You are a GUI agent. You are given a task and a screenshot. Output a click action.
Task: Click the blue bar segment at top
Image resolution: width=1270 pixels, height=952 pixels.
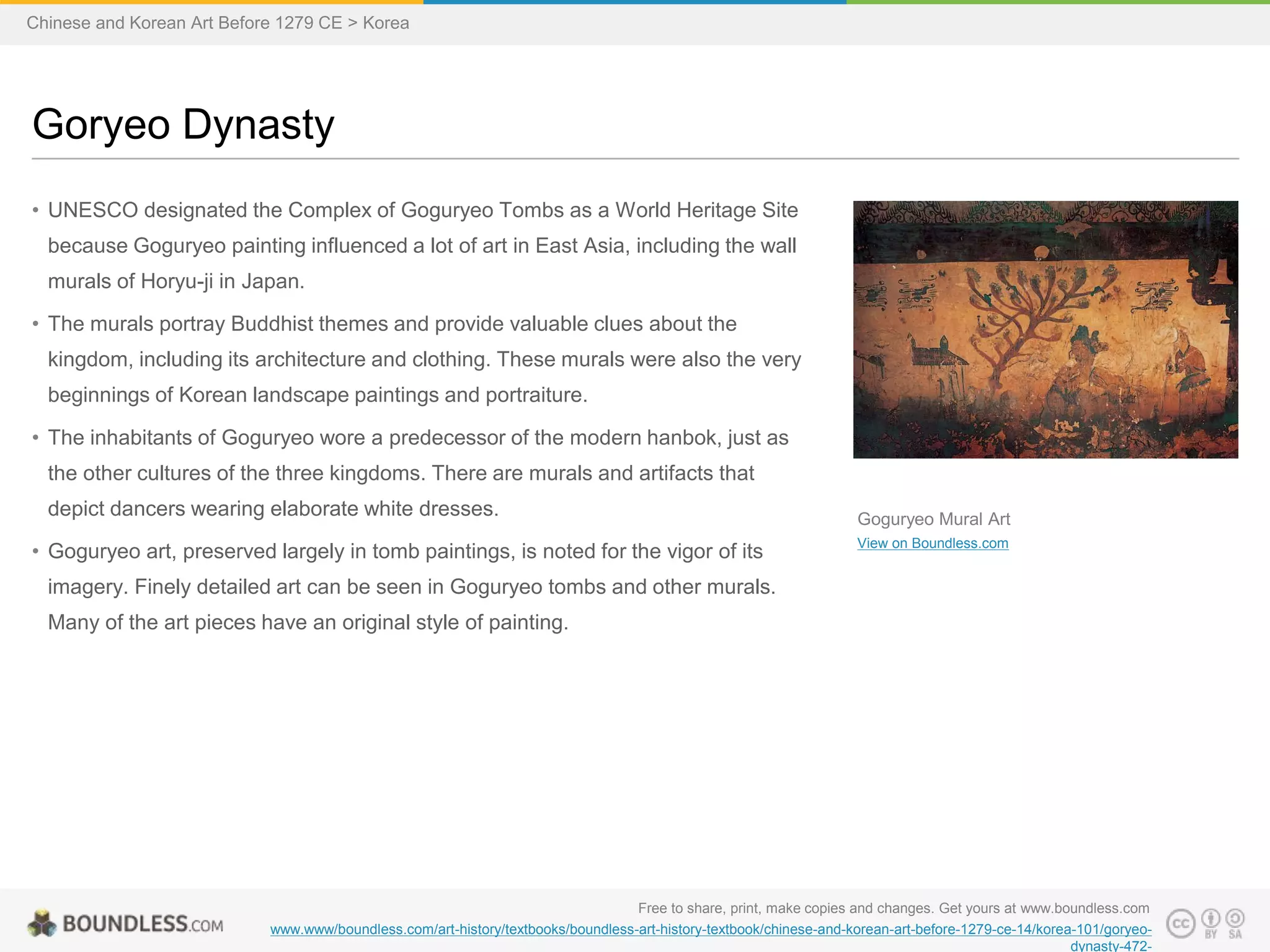point(634,2)
